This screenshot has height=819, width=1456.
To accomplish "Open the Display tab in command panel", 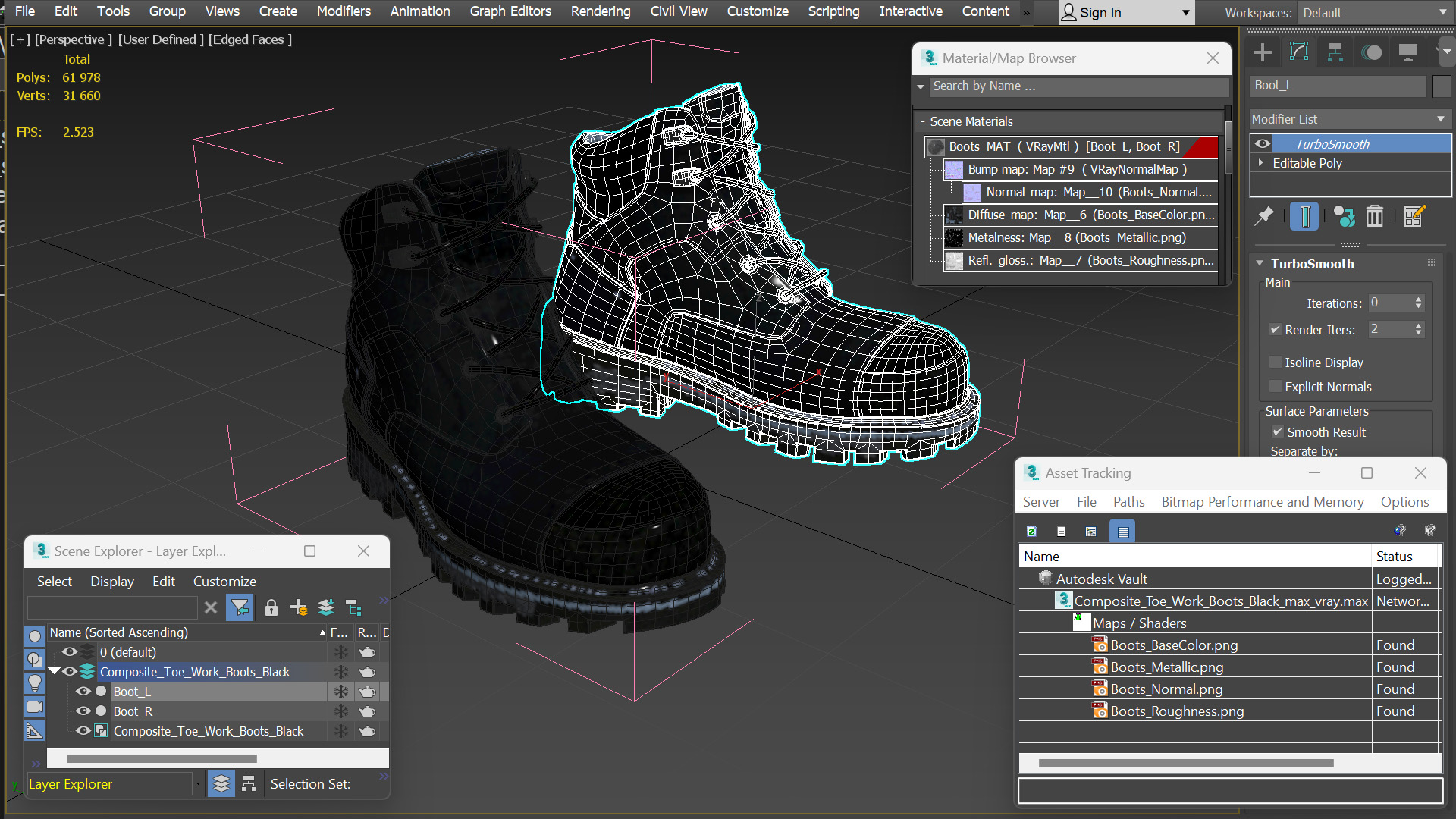I will click(1408, 52).
